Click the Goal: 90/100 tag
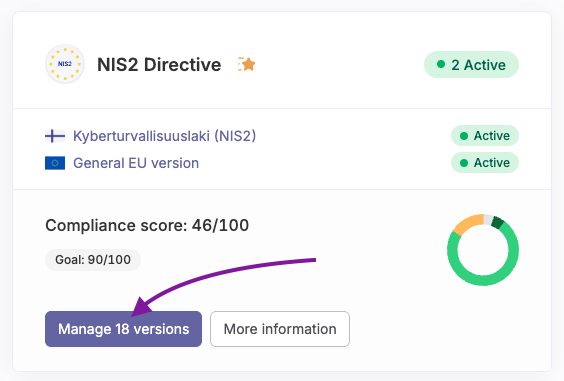 click(93, 259)
